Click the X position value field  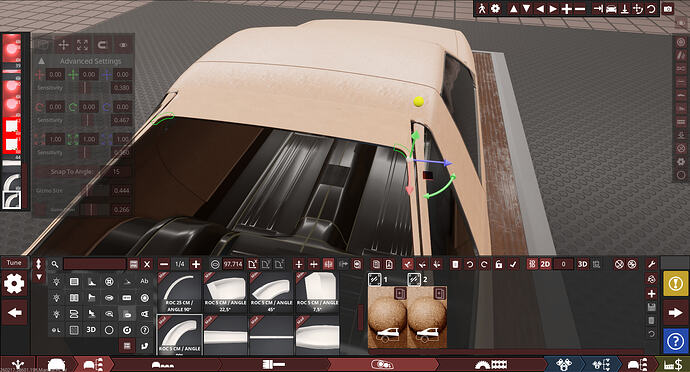(55, 75)
